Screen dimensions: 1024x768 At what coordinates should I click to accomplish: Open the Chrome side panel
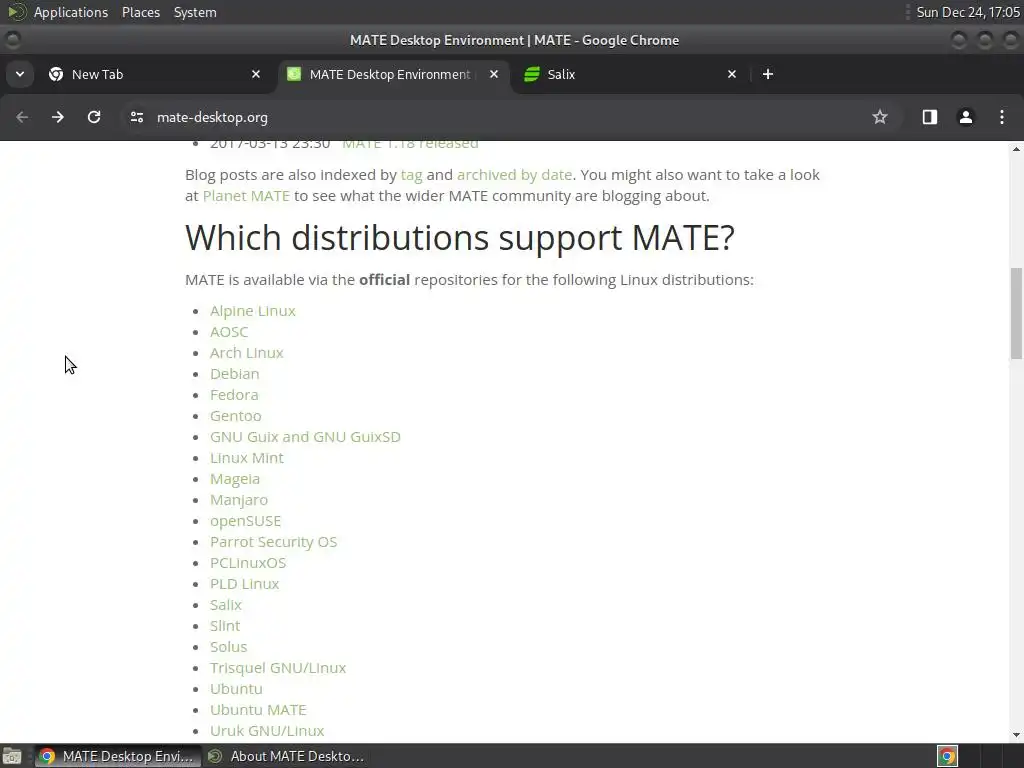[929, 117]
